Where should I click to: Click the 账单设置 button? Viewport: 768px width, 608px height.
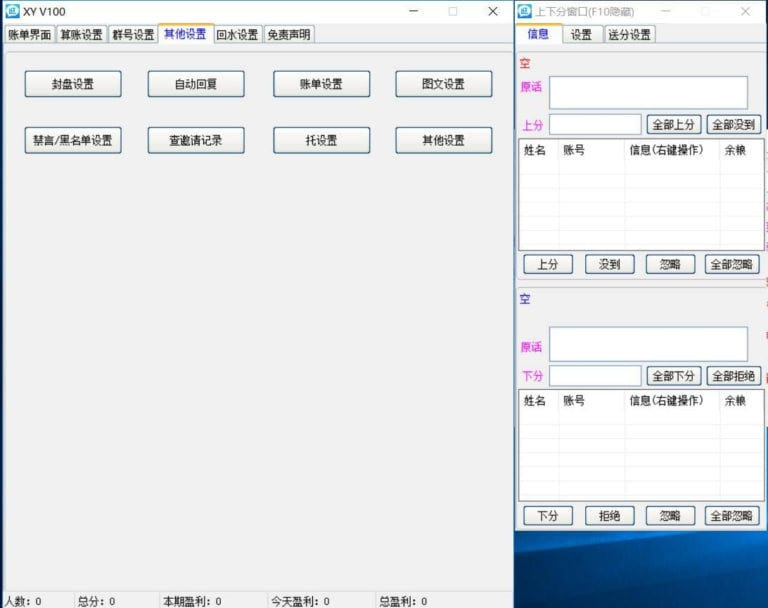(321, 84)
